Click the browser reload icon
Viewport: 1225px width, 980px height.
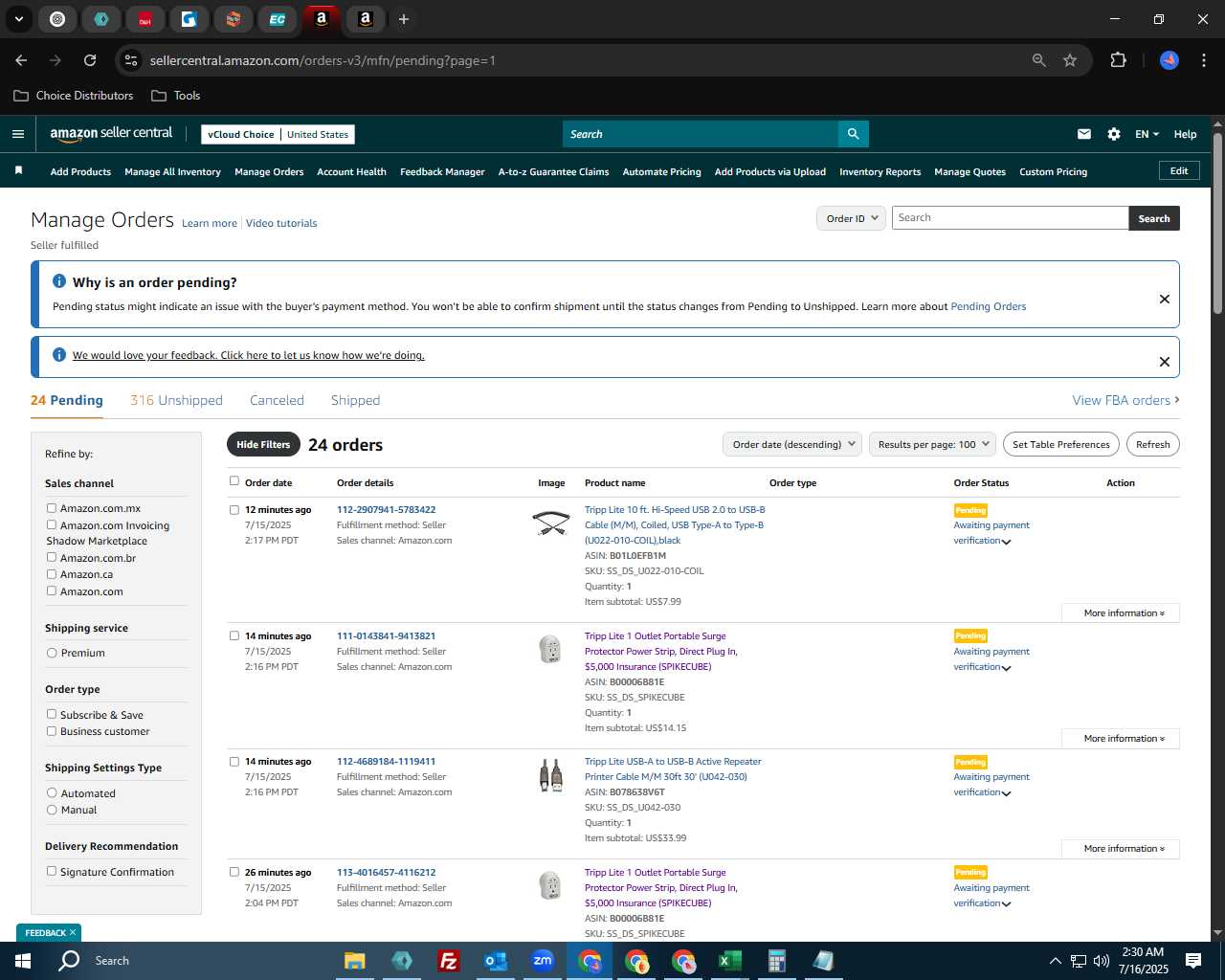click(90, 60)
